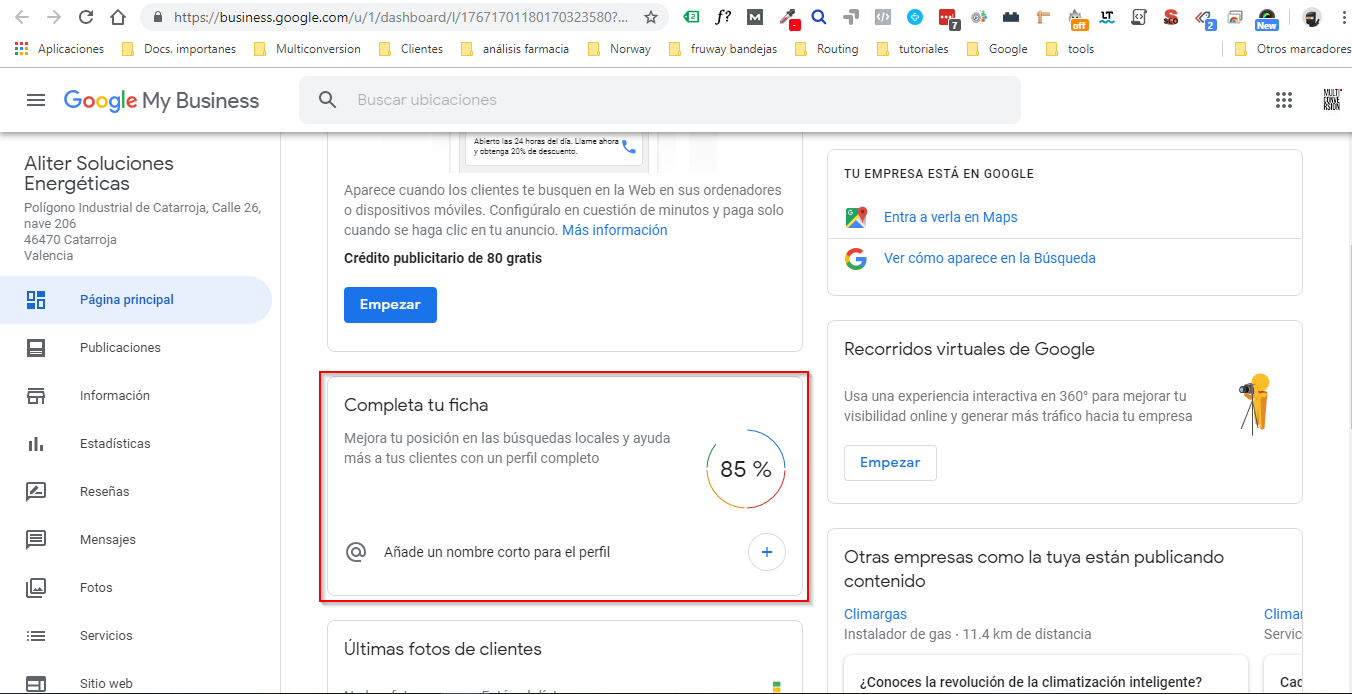Follow the 'Más información' link

click(x=615, y=230)
